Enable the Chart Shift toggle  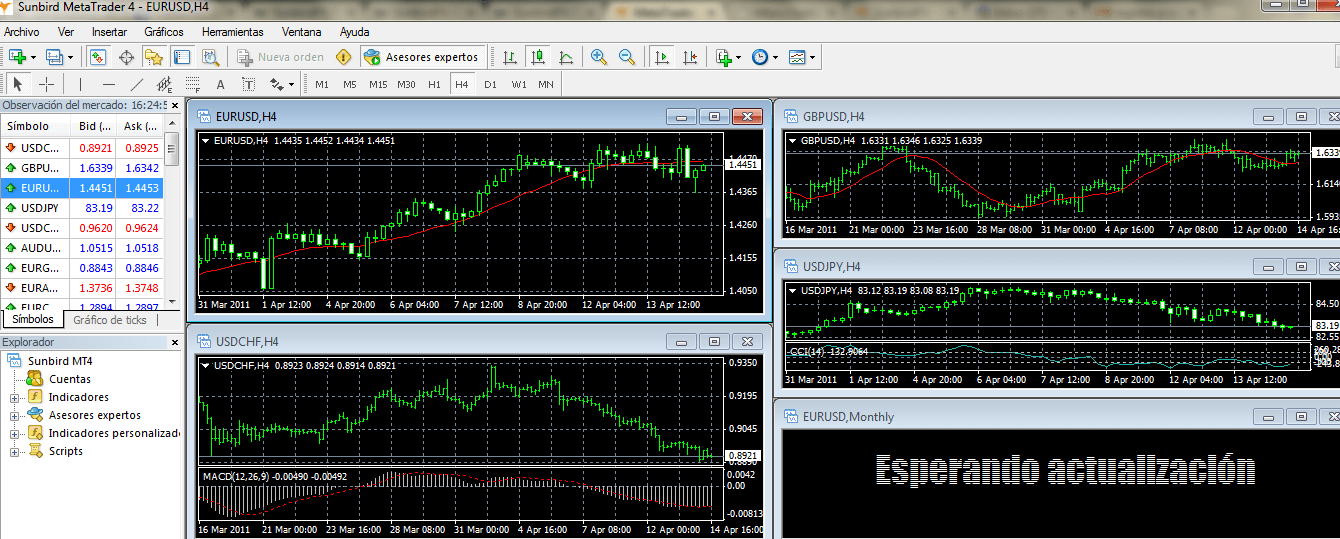[689, 57]
